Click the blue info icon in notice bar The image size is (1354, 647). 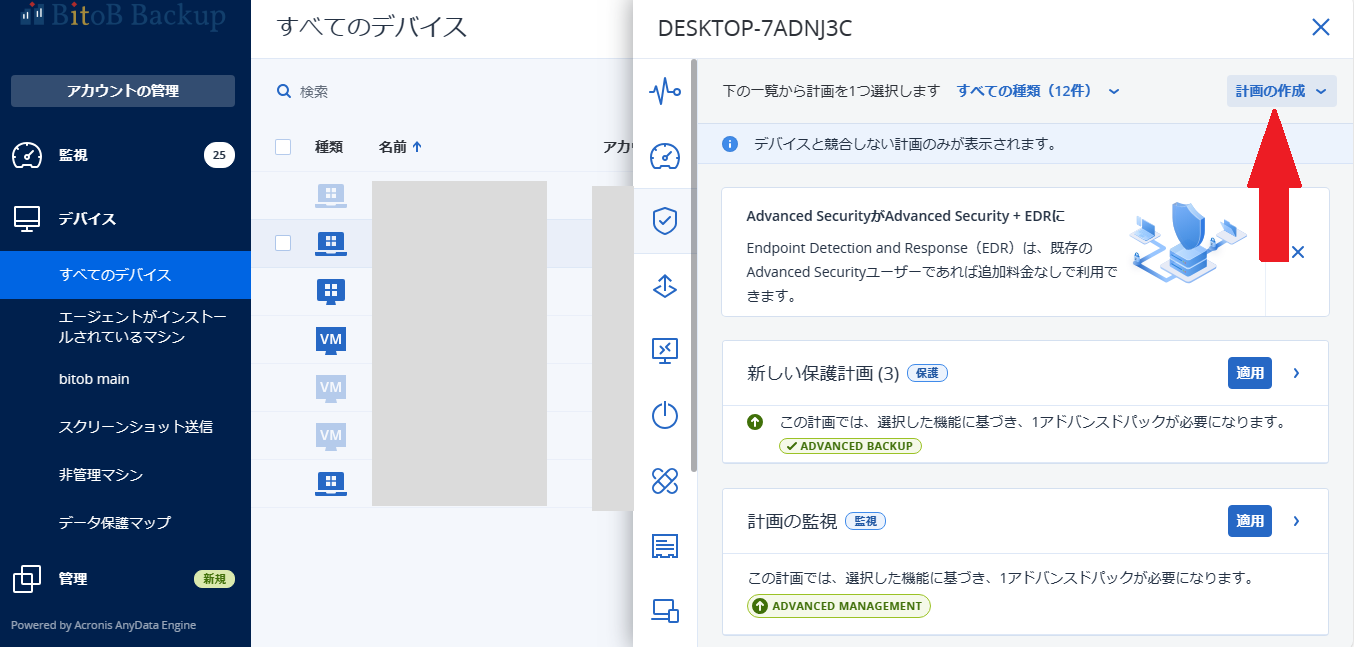coord(730,144)
